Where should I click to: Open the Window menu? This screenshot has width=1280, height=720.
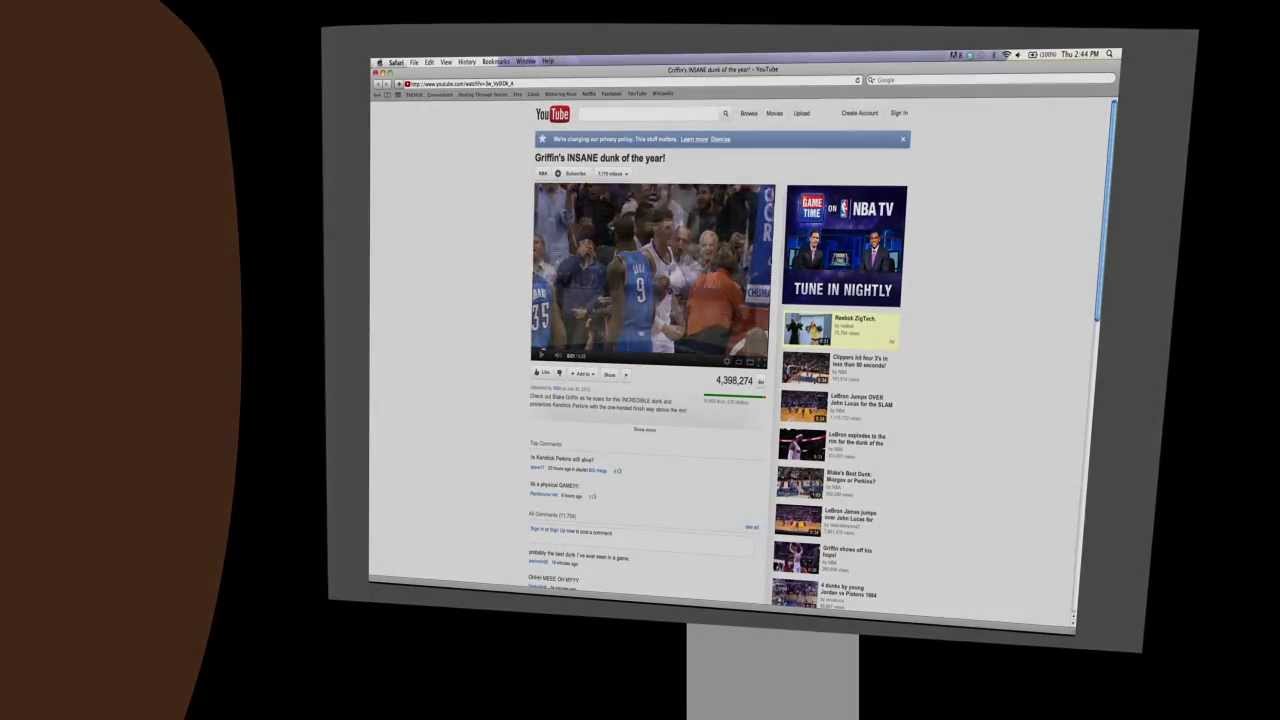tap(525, 61)
